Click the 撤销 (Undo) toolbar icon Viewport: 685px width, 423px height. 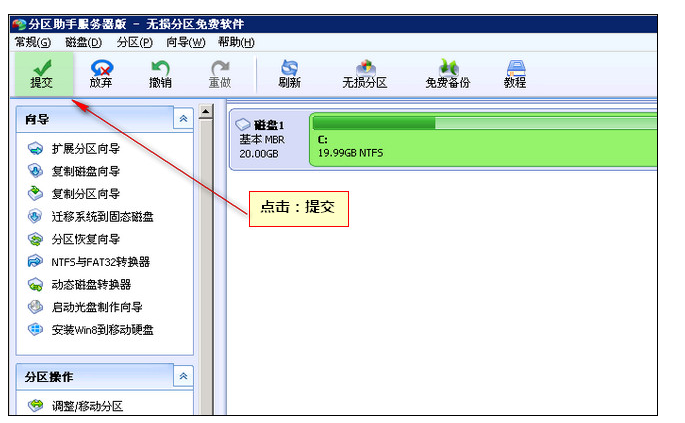160,73
